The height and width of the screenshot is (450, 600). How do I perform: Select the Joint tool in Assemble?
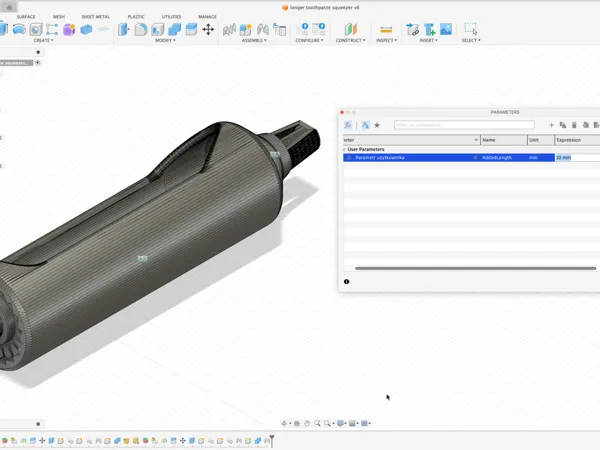click(x=262, y=29)
